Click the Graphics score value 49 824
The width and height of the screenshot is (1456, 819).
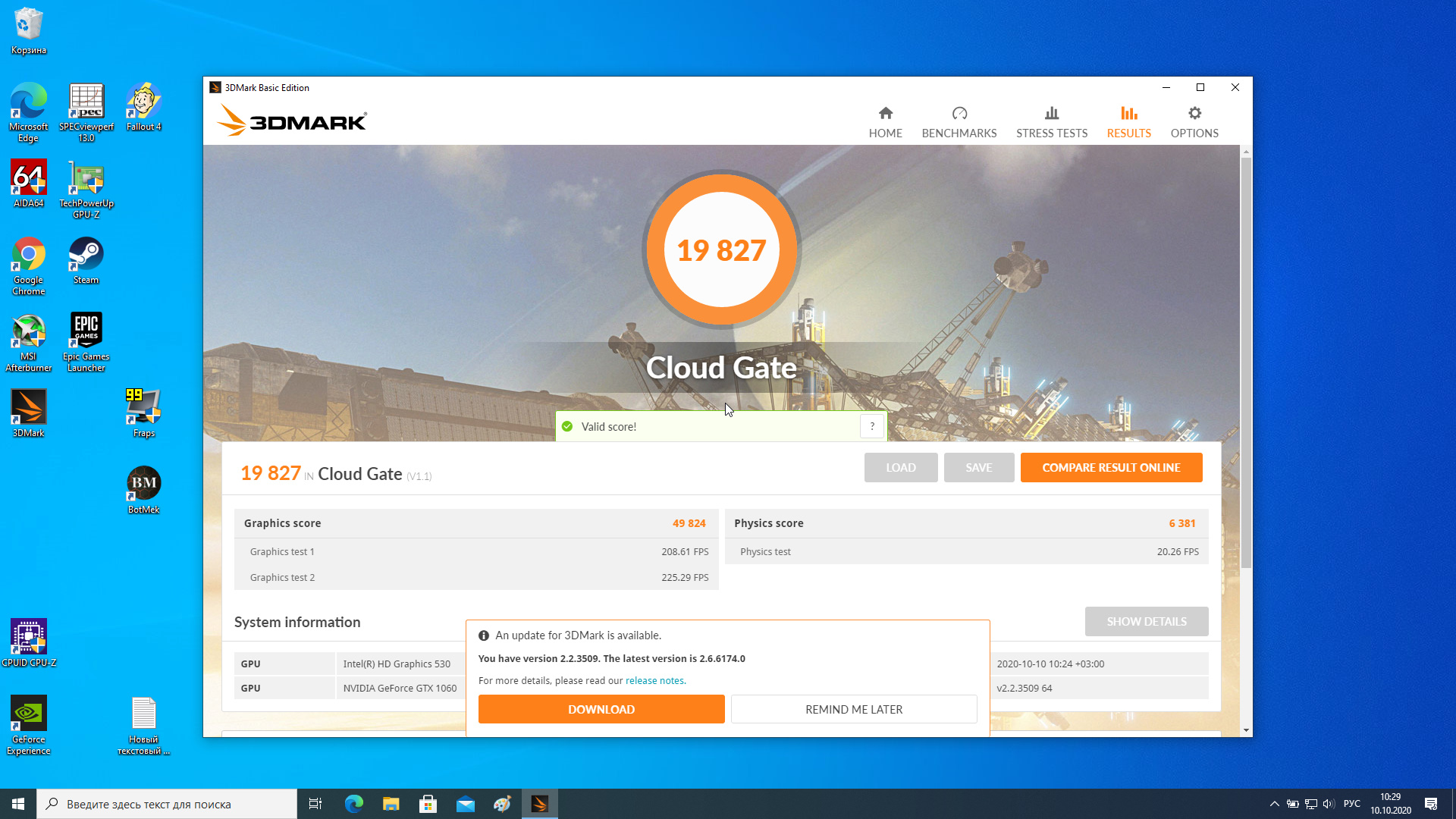pyautogui.click(x=689, y=523)
